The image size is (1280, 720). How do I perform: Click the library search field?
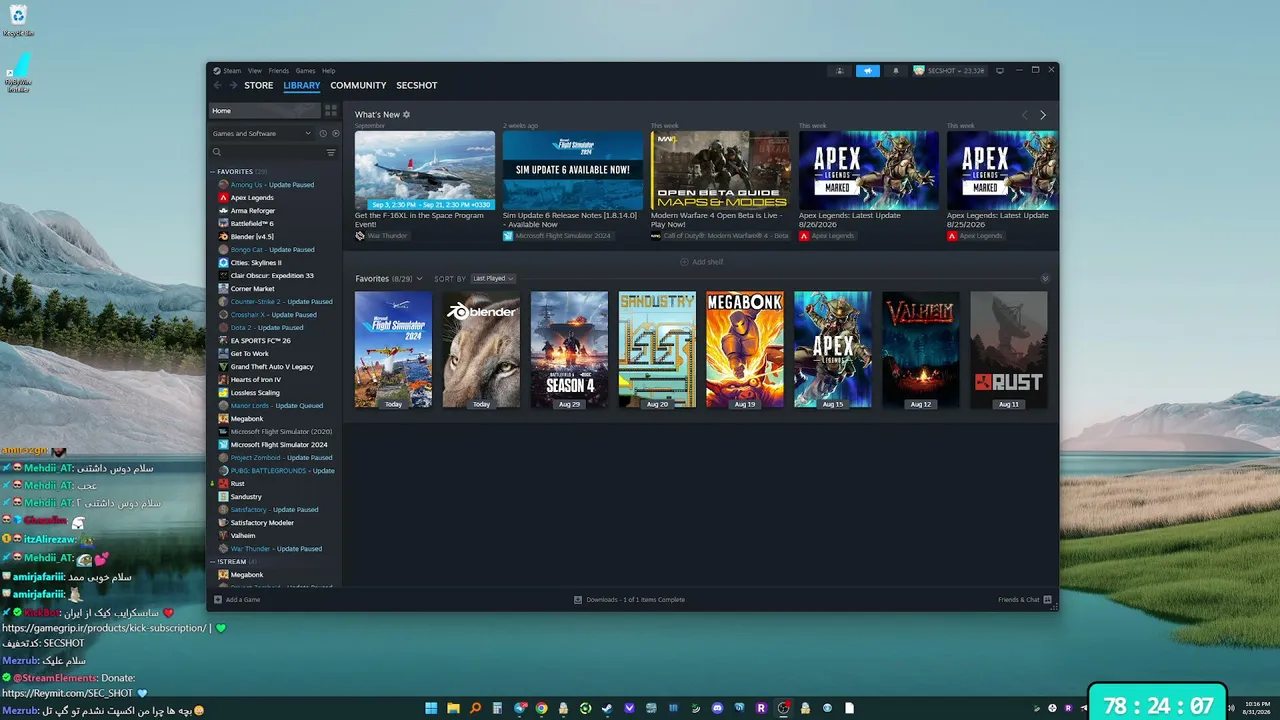click(x=272, y=153)
